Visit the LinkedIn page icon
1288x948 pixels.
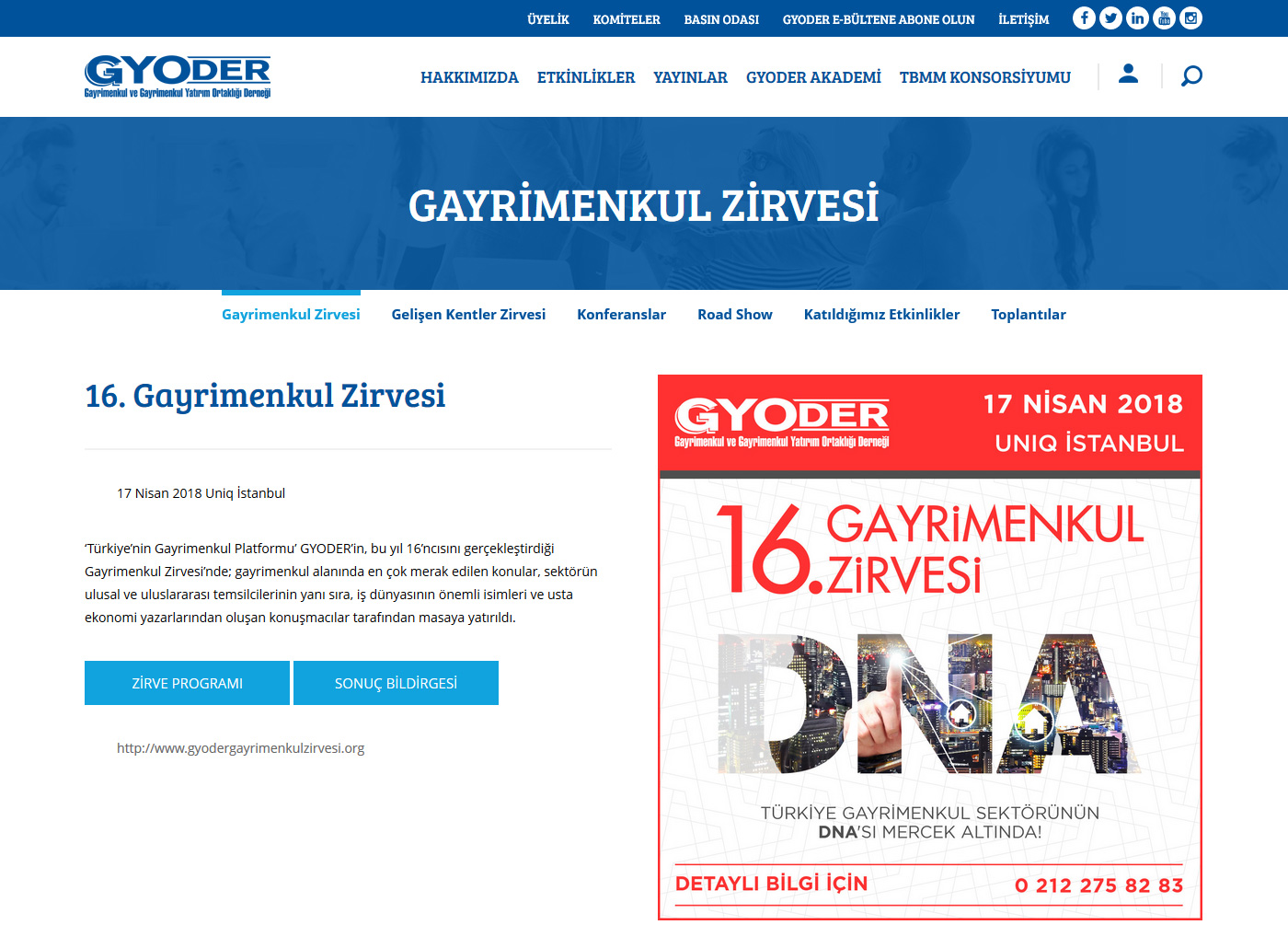coord(1137,17)
